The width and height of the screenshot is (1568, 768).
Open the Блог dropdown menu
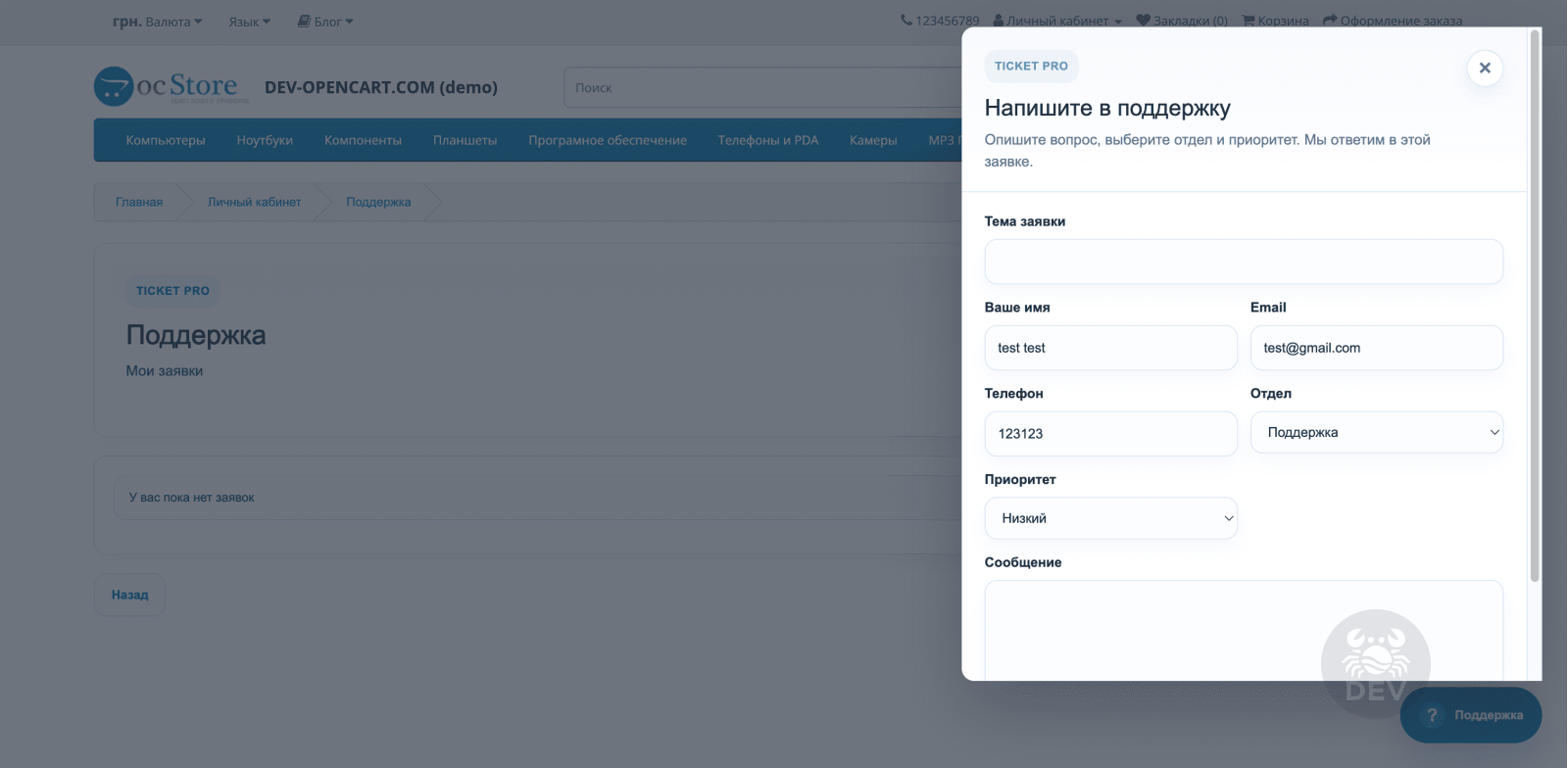(x=325, y=21)
